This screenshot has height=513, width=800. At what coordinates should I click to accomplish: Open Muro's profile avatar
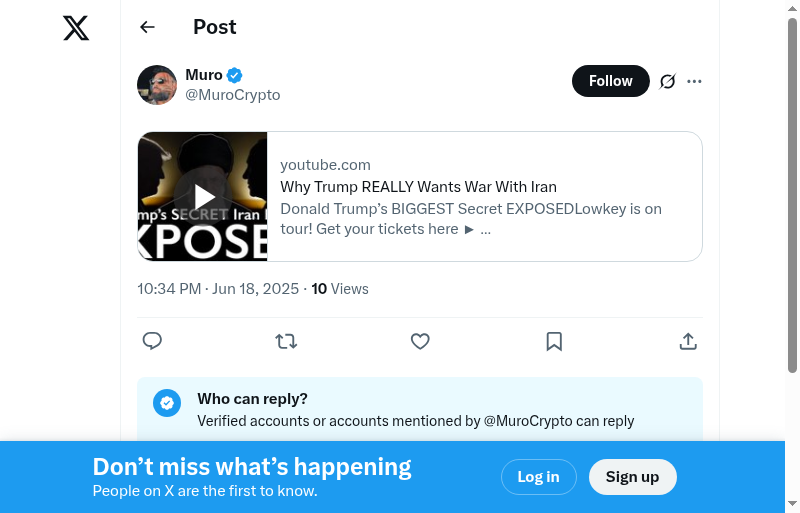pyautogui.click(x=157, y=85)
